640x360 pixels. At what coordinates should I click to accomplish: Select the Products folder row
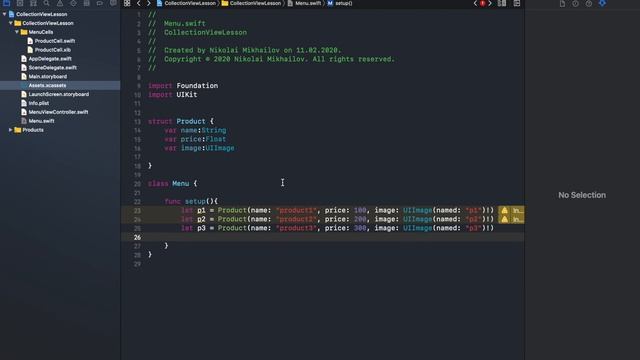[60, 130]
